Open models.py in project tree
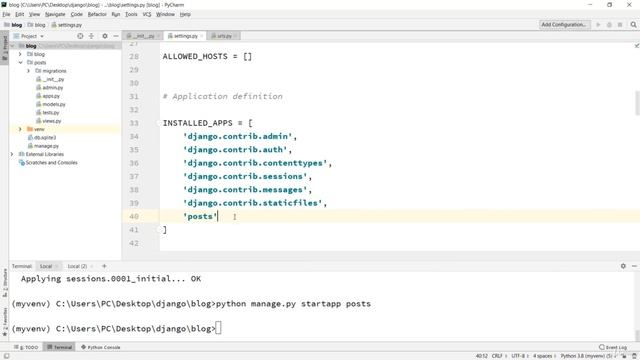Image resolution: width=640 pixels, height=360 pixels. coord(51,104)
